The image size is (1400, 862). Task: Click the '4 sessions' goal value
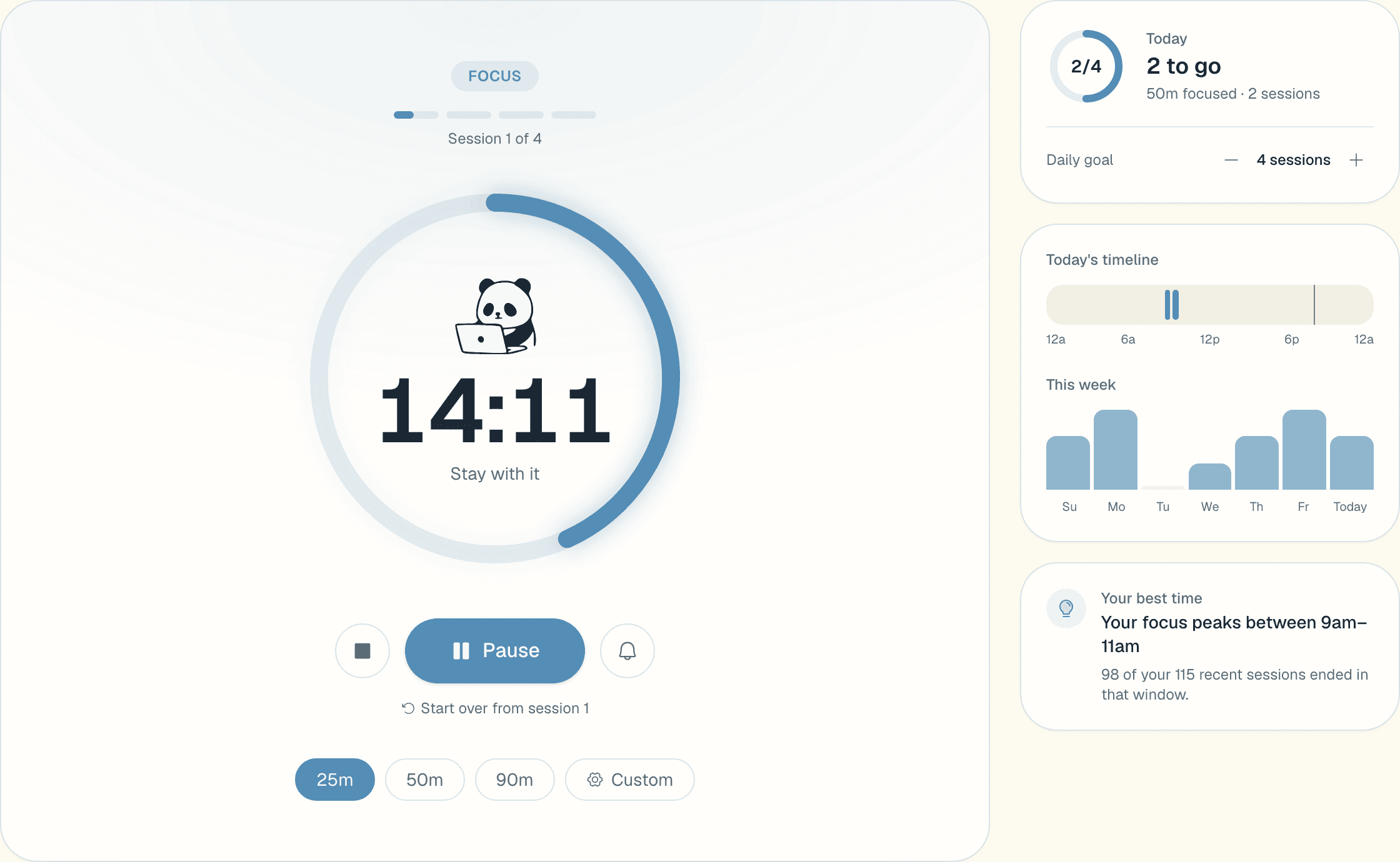click(x=1294, y=160)
